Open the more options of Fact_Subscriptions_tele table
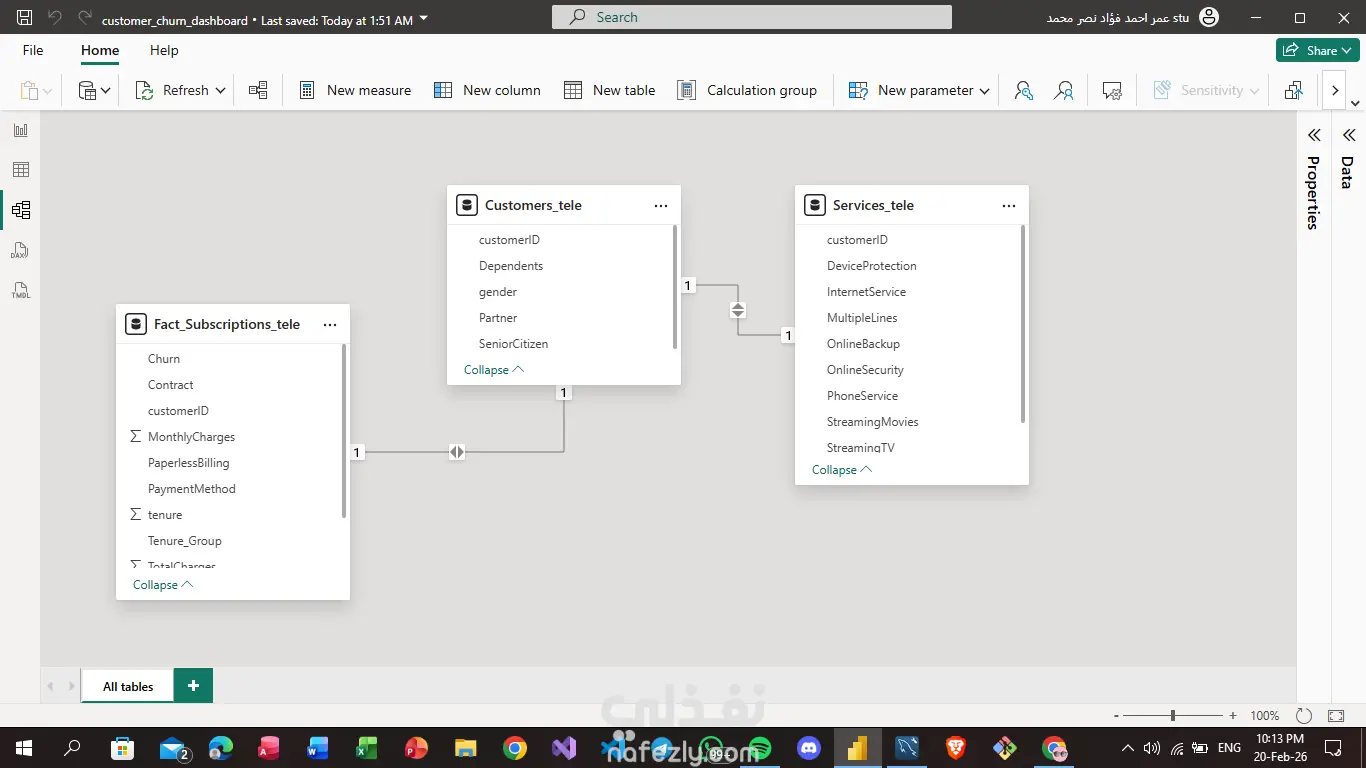 click(x=330, y=324)
